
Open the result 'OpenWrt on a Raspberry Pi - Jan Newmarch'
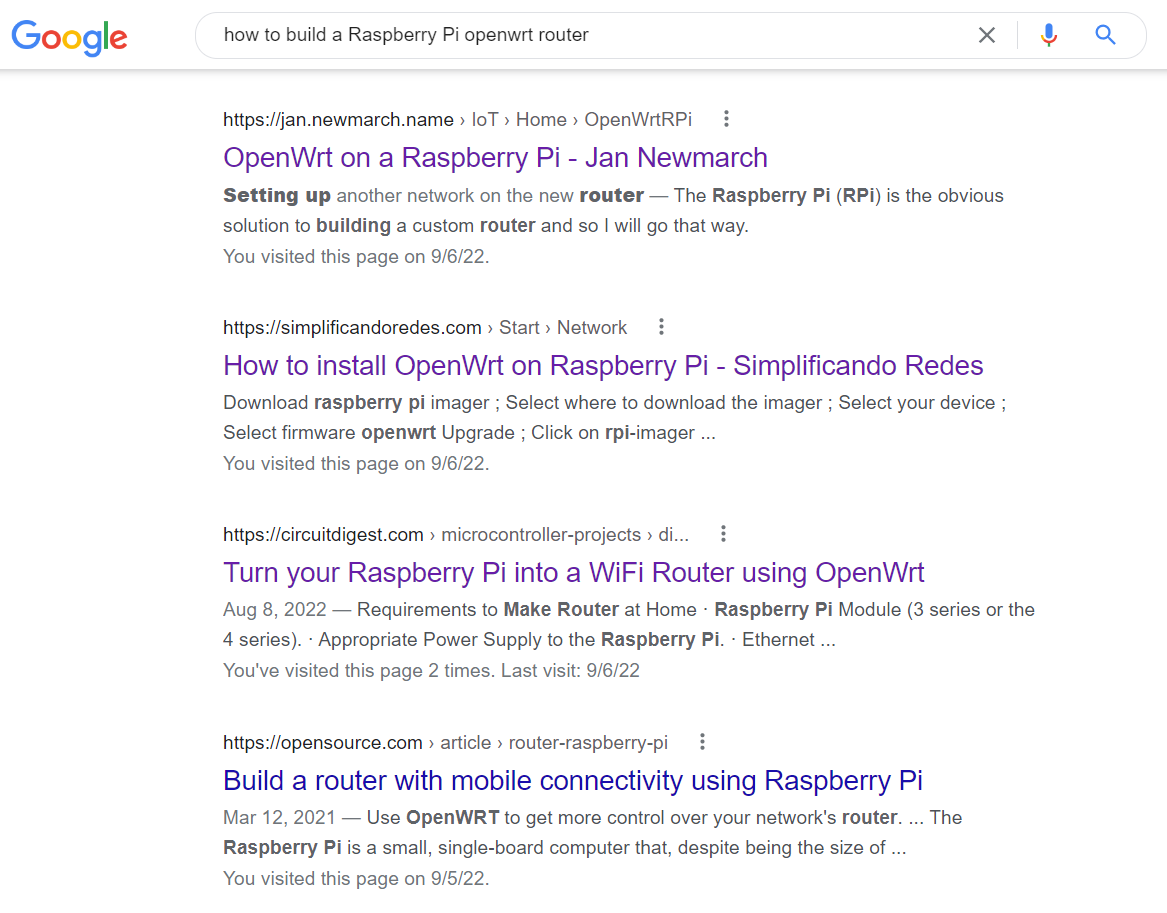click(x=495, y=157)
